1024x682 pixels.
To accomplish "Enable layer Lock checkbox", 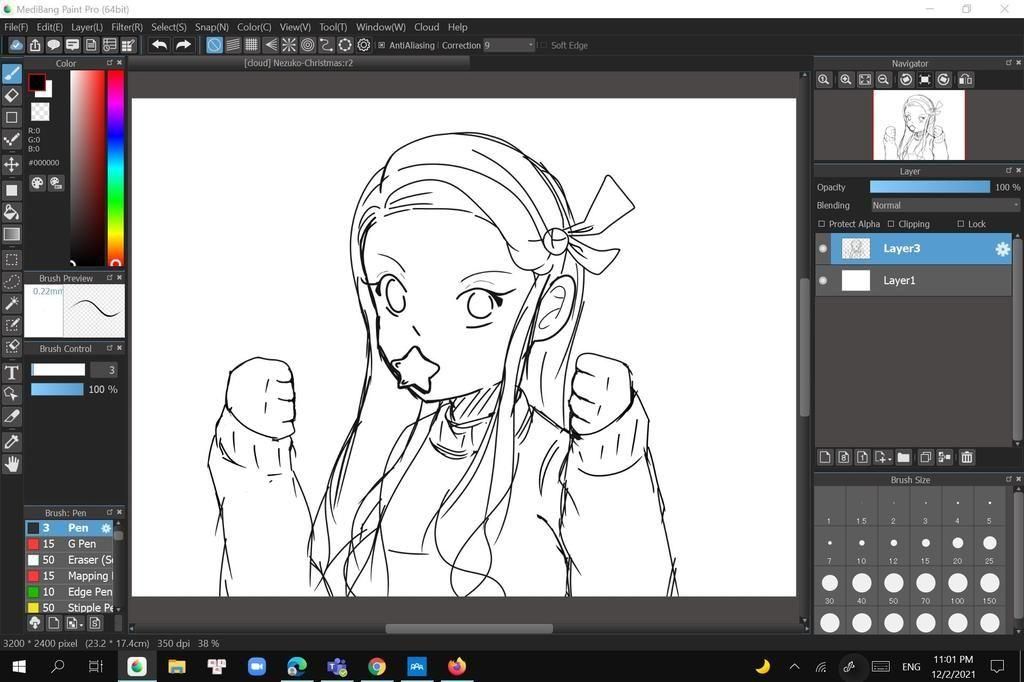I will tap(961, 224).
